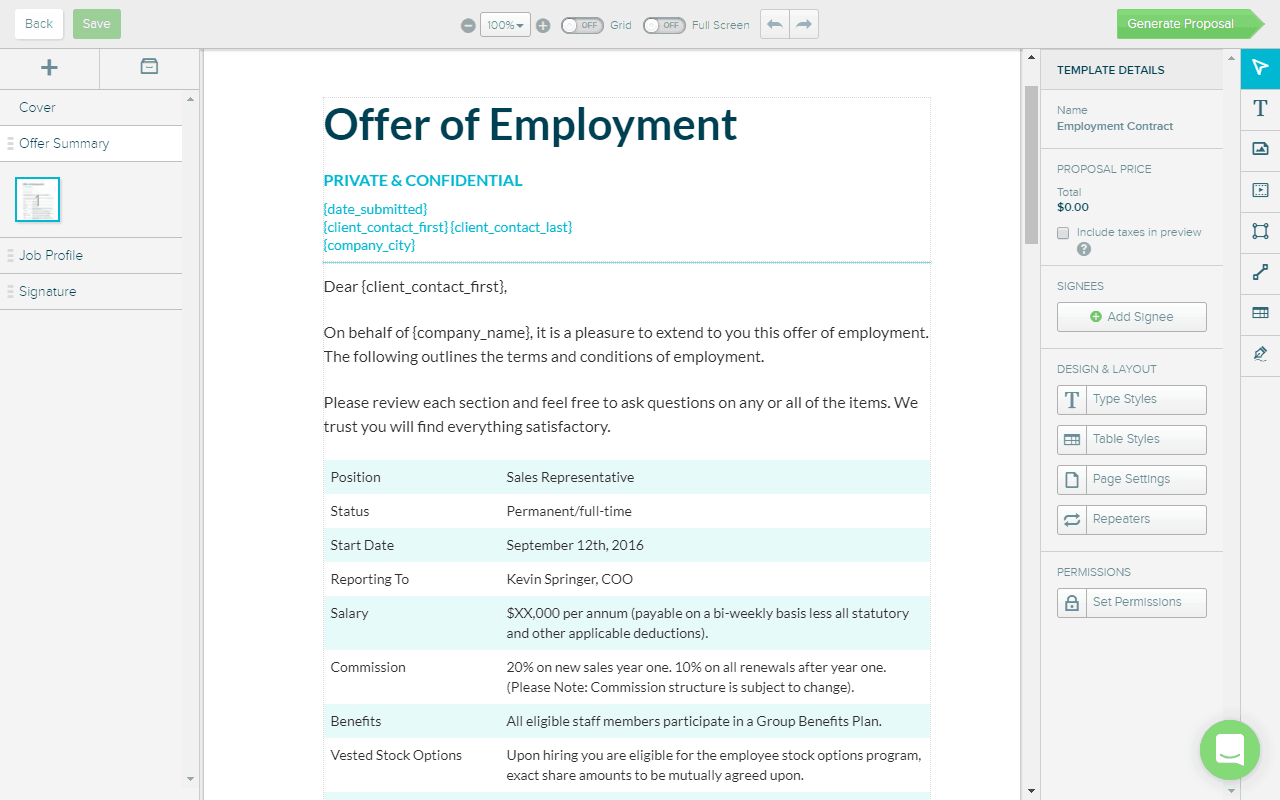Open the Signature section

click(x=91, y=292)
